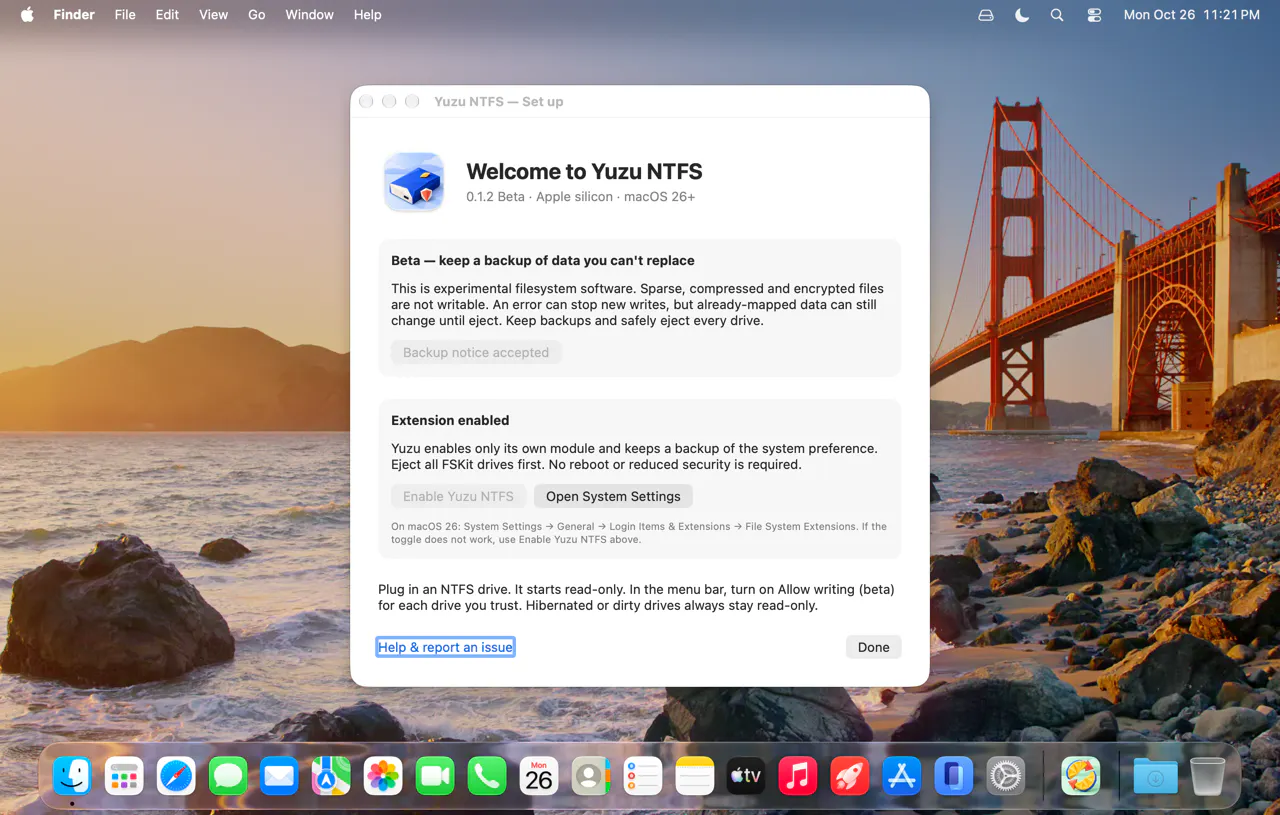Open Spotlight search magnifier in menu bar

[x=1057, y=15]
